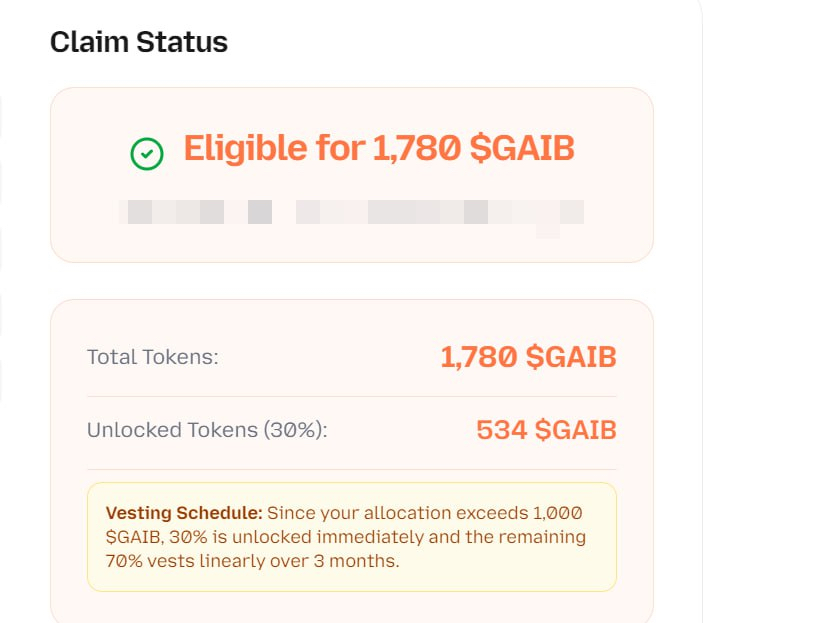
Task: Click the blurred wallet address
Action: click(351, 212)
